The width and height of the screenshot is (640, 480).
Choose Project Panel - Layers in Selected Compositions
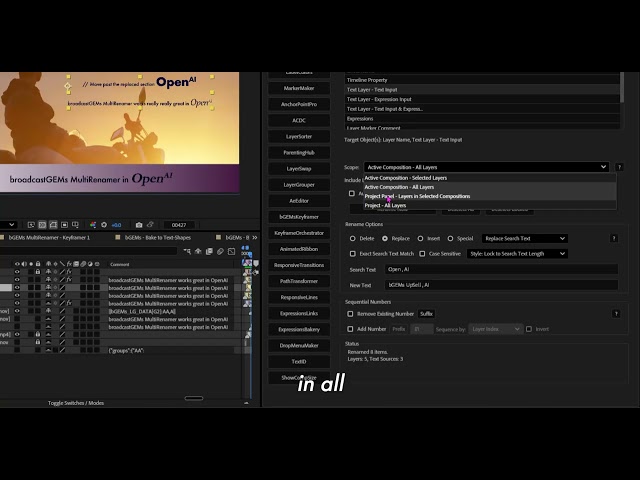point(489,196)
